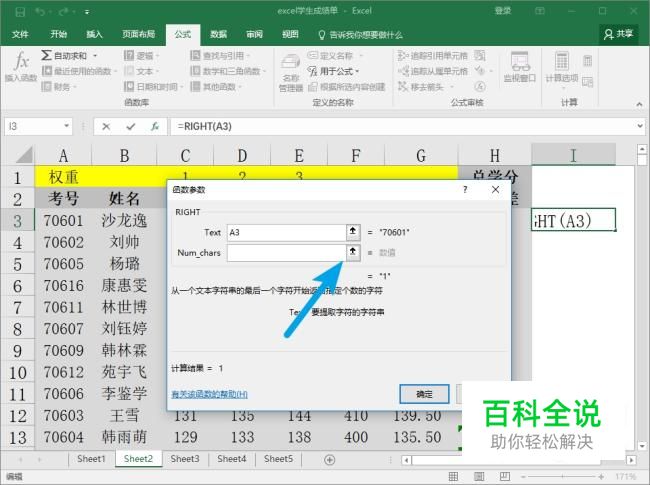
Task: Collapse dialog via Num_chars range selector
Action: [x=353, y=252]
